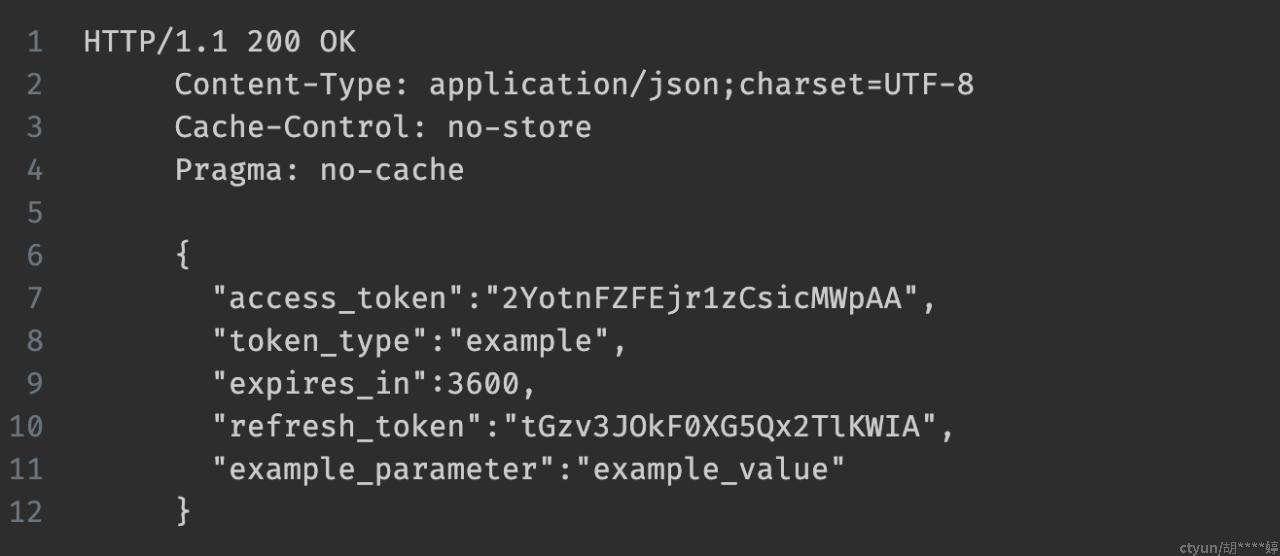Screen dimensions: 1280x556
Task: Click the example_value string
Action: pyautogui.click(x=710, y=469)
